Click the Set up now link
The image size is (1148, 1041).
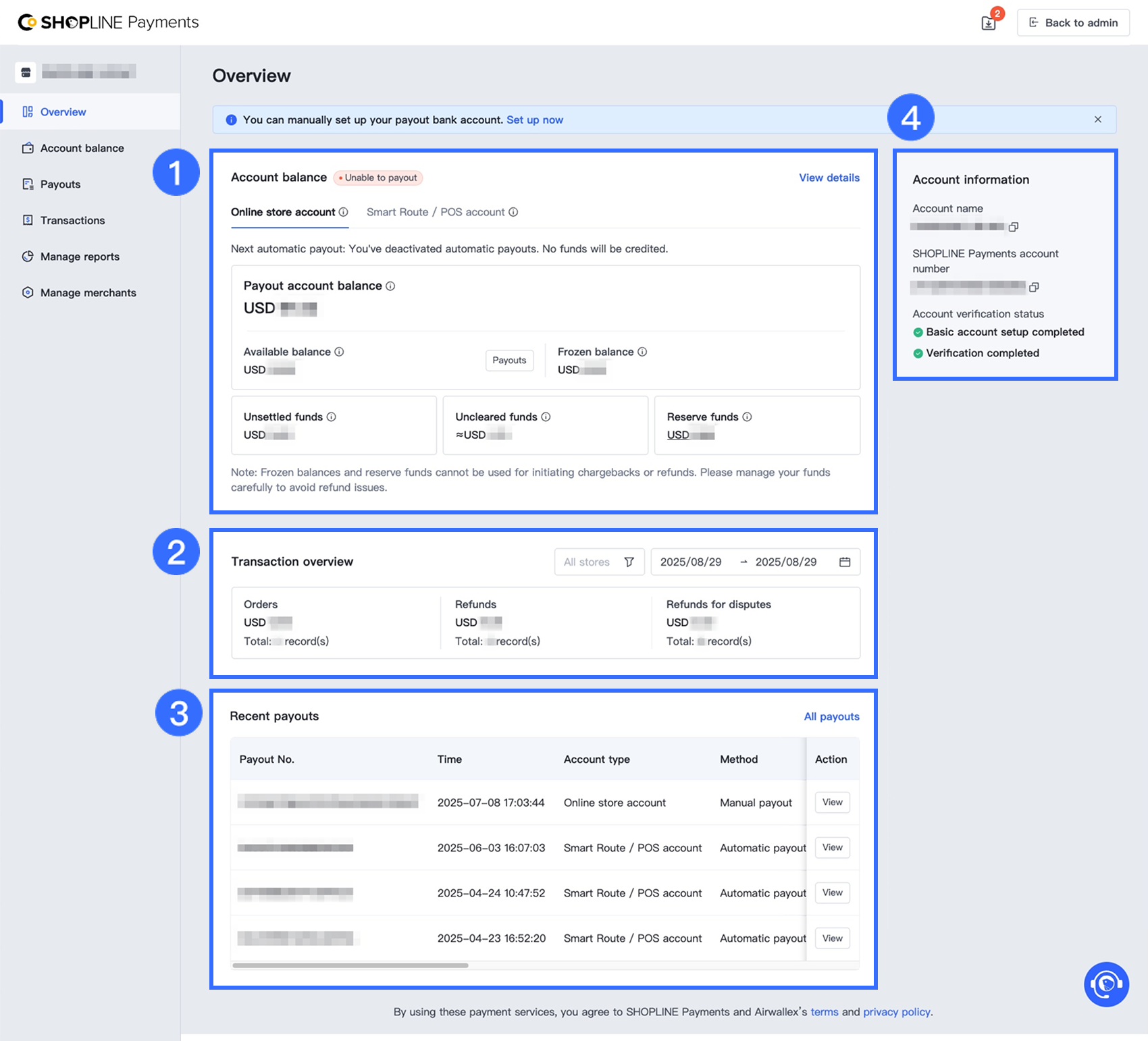coord(534,119)
